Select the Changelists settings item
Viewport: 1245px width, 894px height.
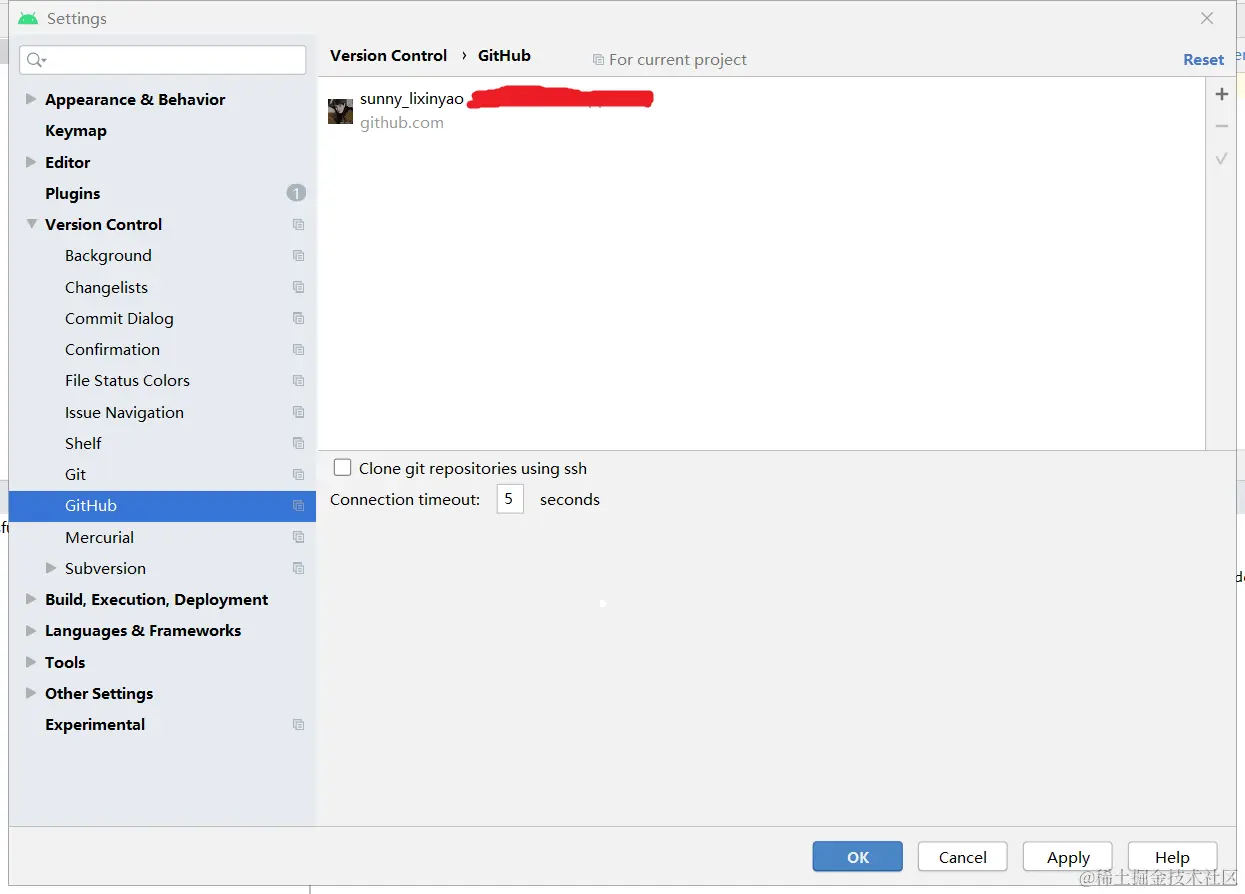(x=106, y=287)
